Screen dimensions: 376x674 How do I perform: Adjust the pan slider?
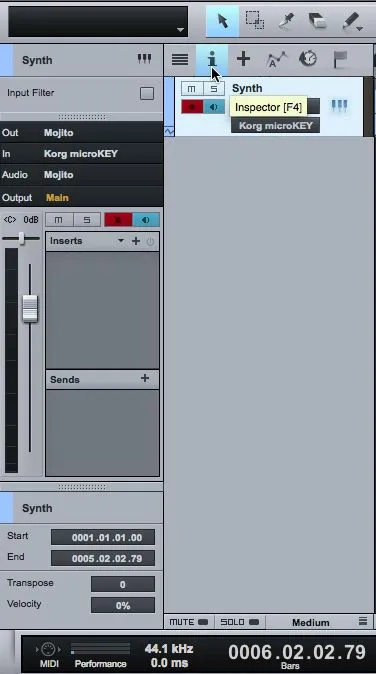pos(21,238)
